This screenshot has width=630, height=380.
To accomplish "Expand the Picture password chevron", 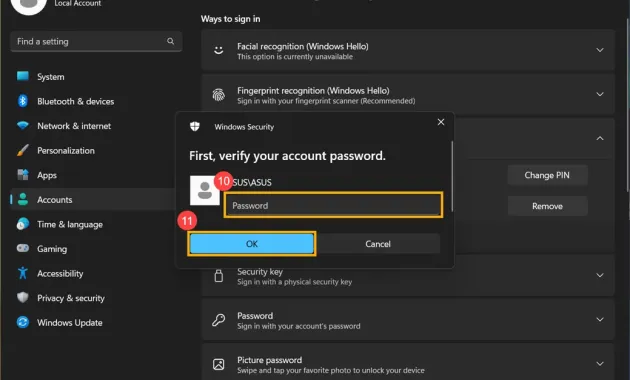I will [600, 364].
